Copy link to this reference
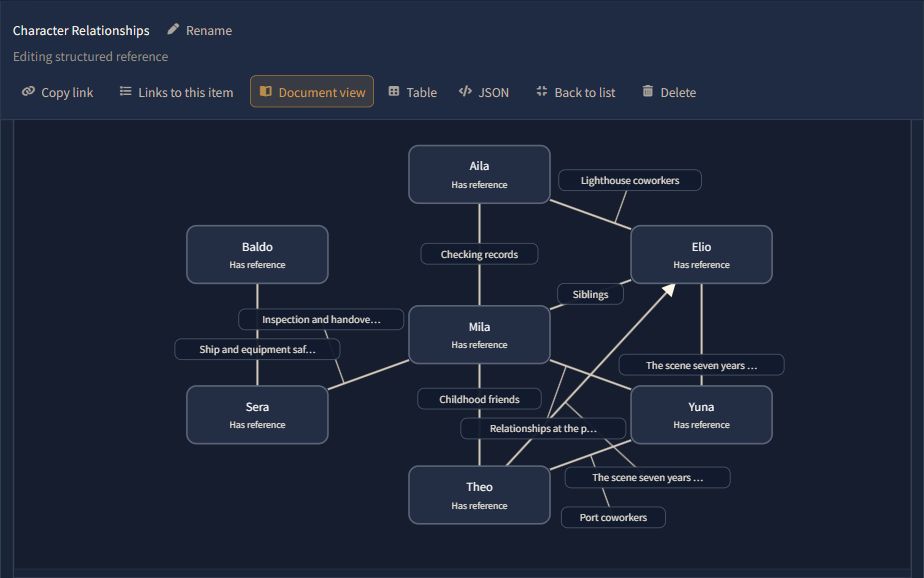 coord(57,92)
